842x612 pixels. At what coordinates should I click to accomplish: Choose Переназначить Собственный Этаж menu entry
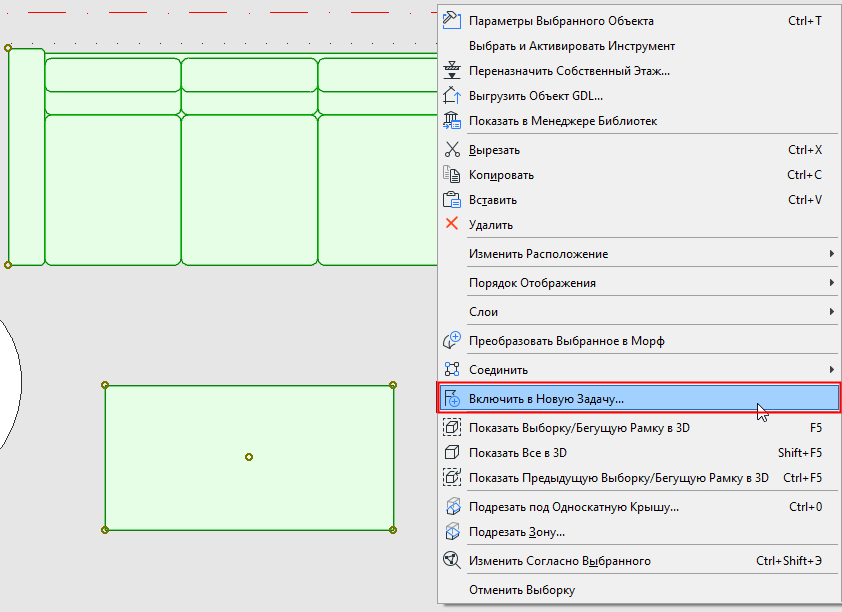point(639,71)
